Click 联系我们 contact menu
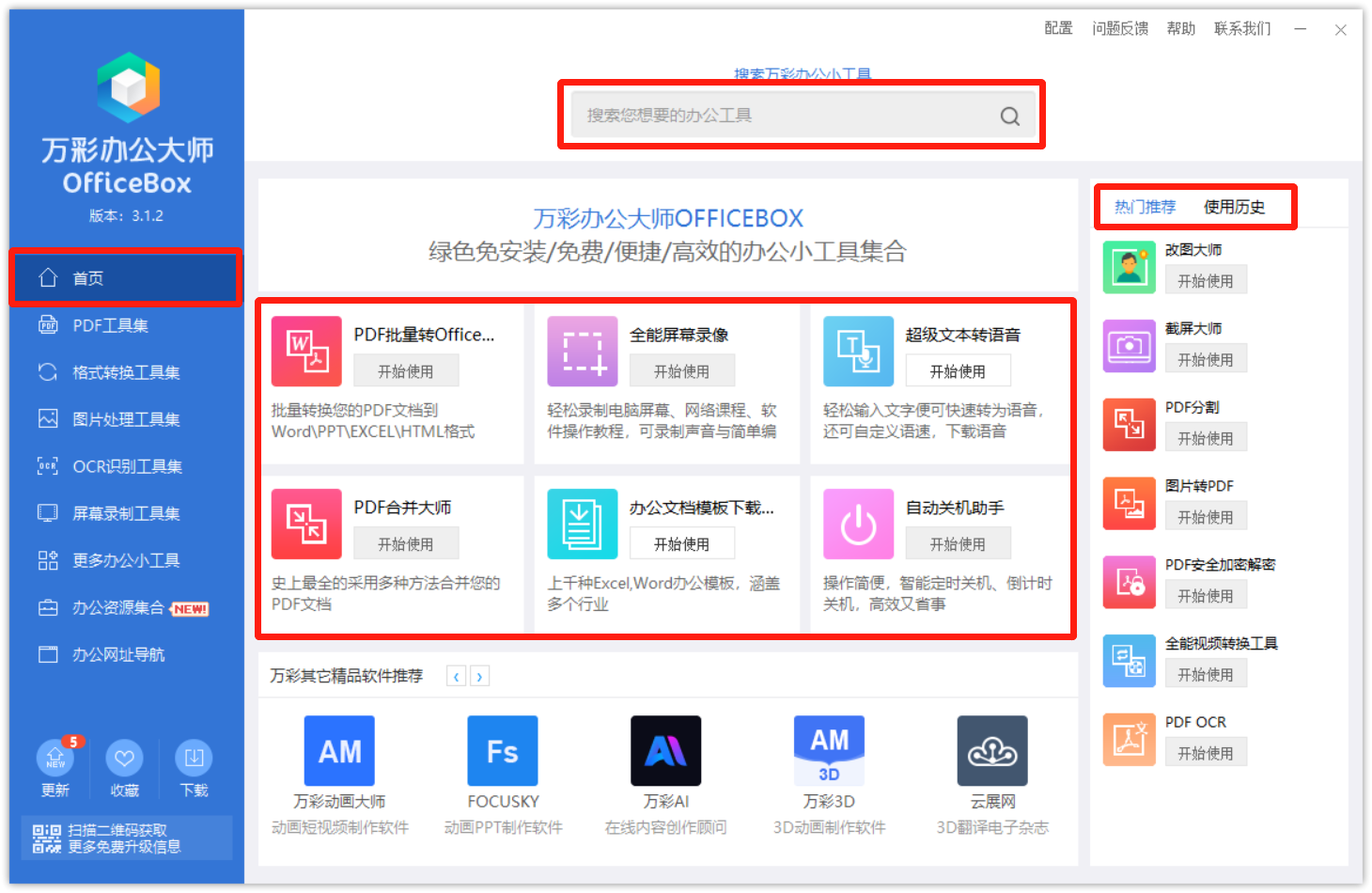The width and height of the screenshot is (1372, 893). (1242, 28)
